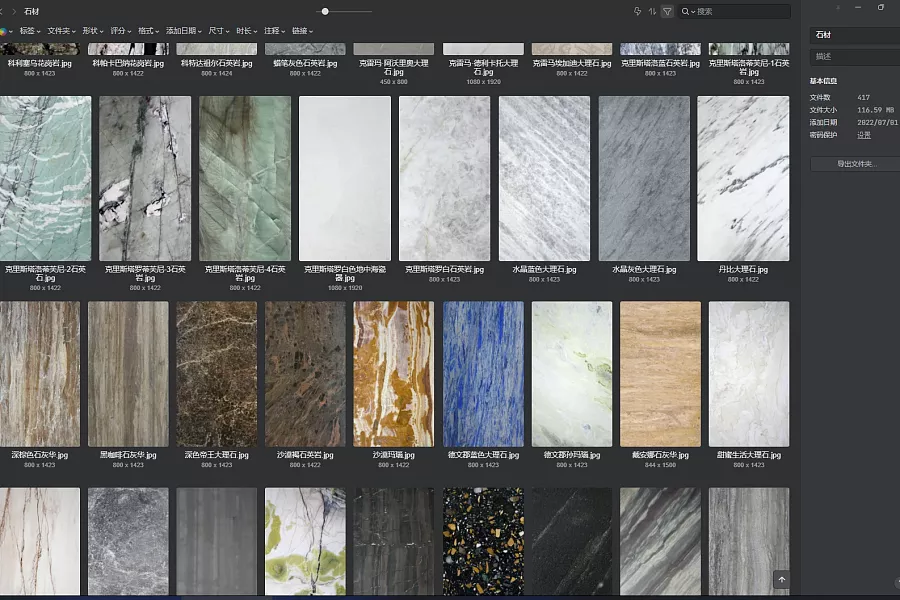The image size is (900, 600).
Task: Open the 评分 filter menu
Action: [121, 31]
